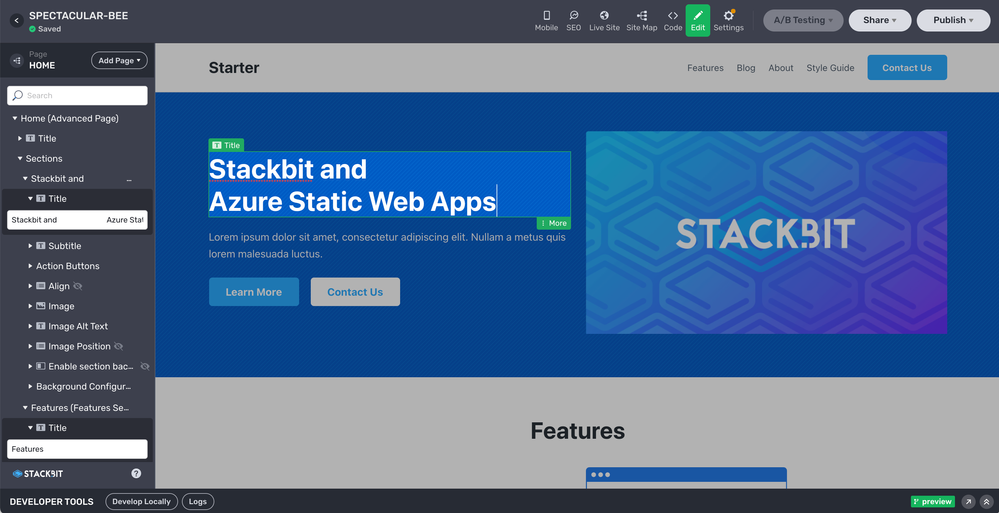This screenshot has width=999, height=513.
Task: Click the Features title input field
Action: (x=77, y=449)
